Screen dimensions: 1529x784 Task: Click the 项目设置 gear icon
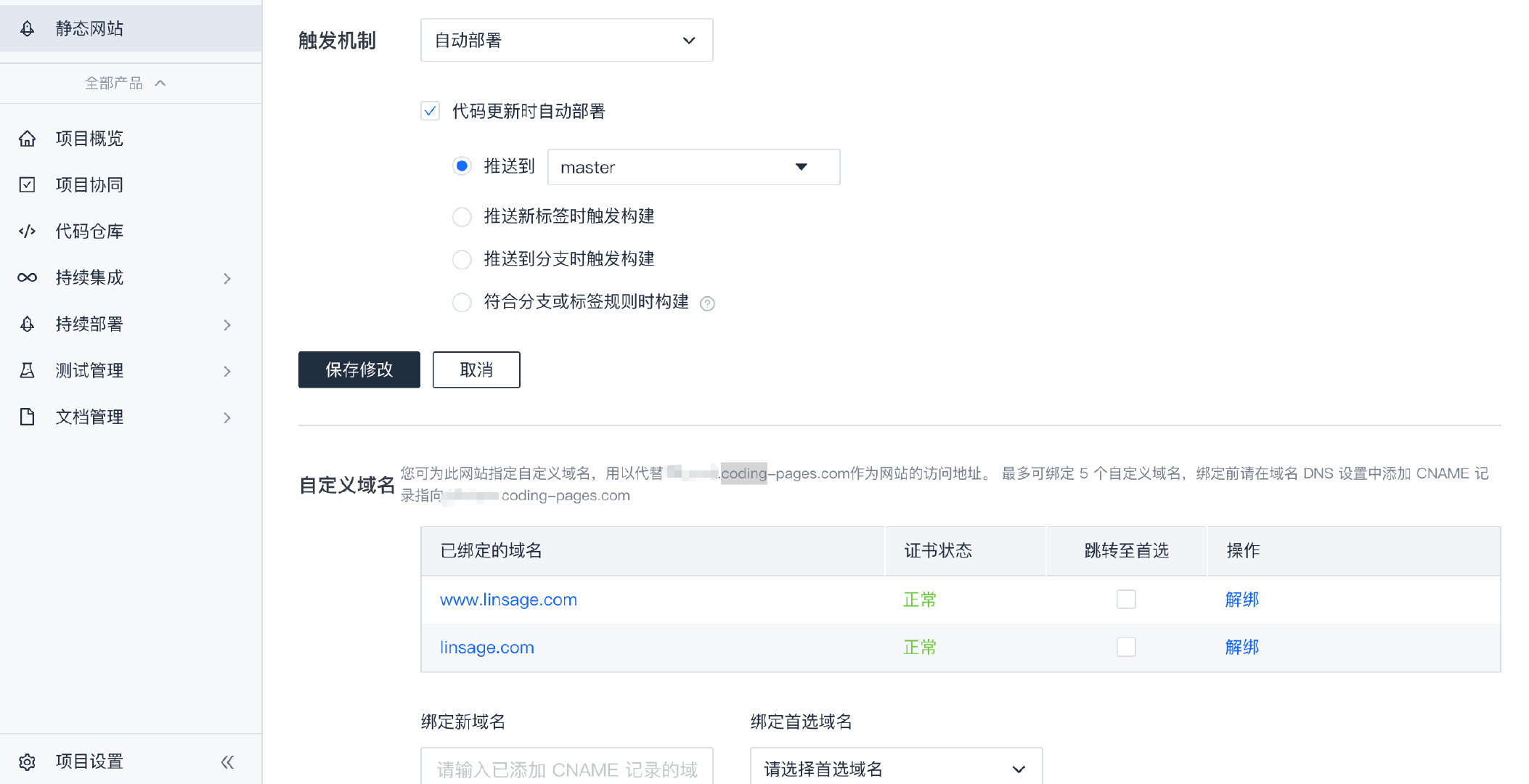pos(27,761)
